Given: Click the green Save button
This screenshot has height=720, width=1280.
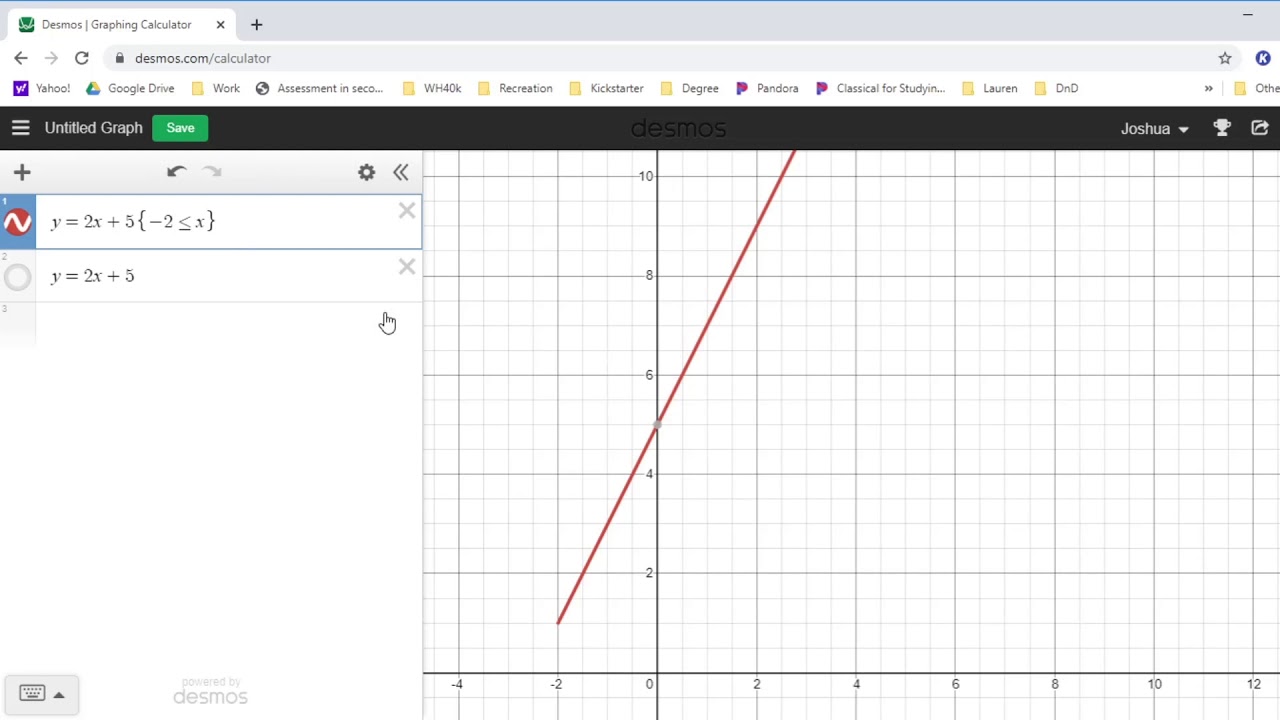Looking at the screenshot, I should click(x=180, y=128).
